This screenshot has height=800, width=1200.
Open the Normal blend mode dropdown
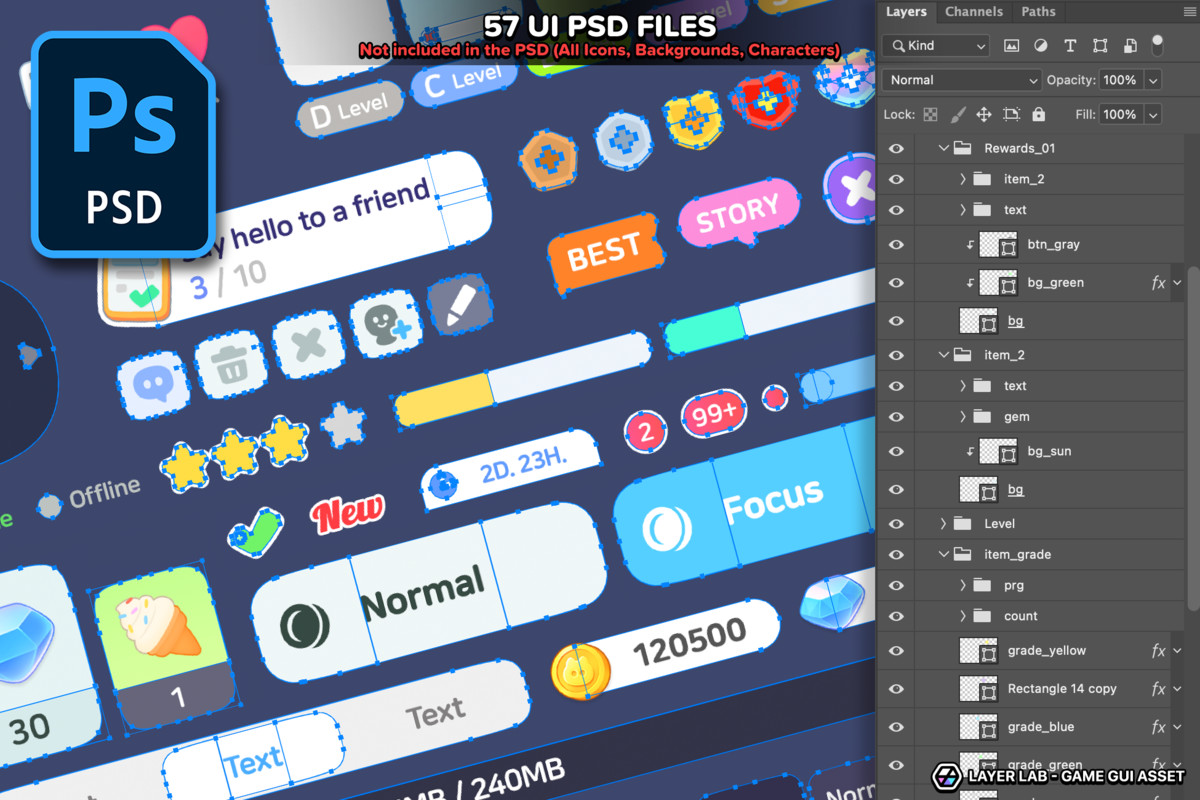pyautogui.click(x=962, y=80)
